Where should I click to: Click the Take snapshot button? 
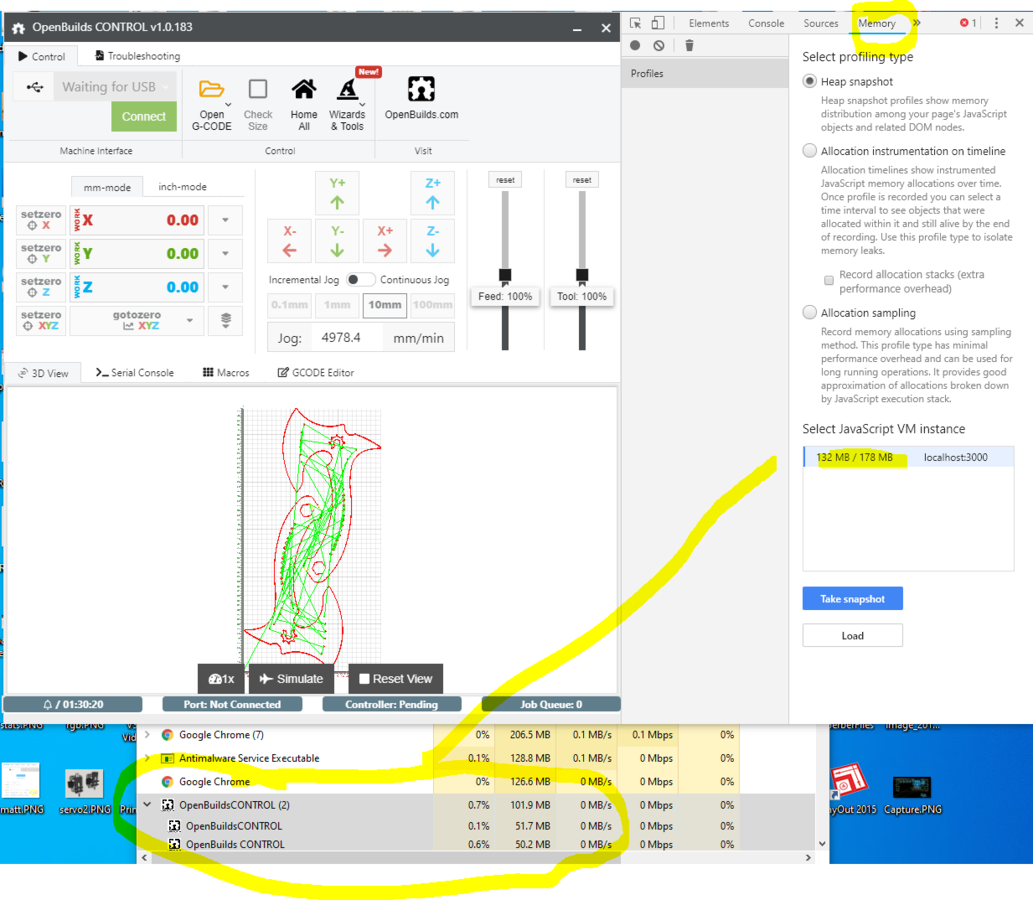(x=852, y=599)
